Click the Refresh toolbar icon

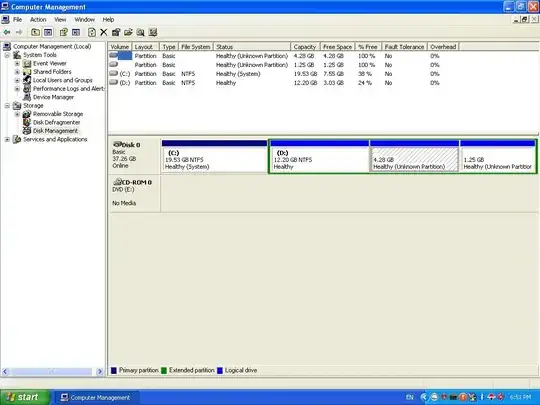tap(92, 32)
